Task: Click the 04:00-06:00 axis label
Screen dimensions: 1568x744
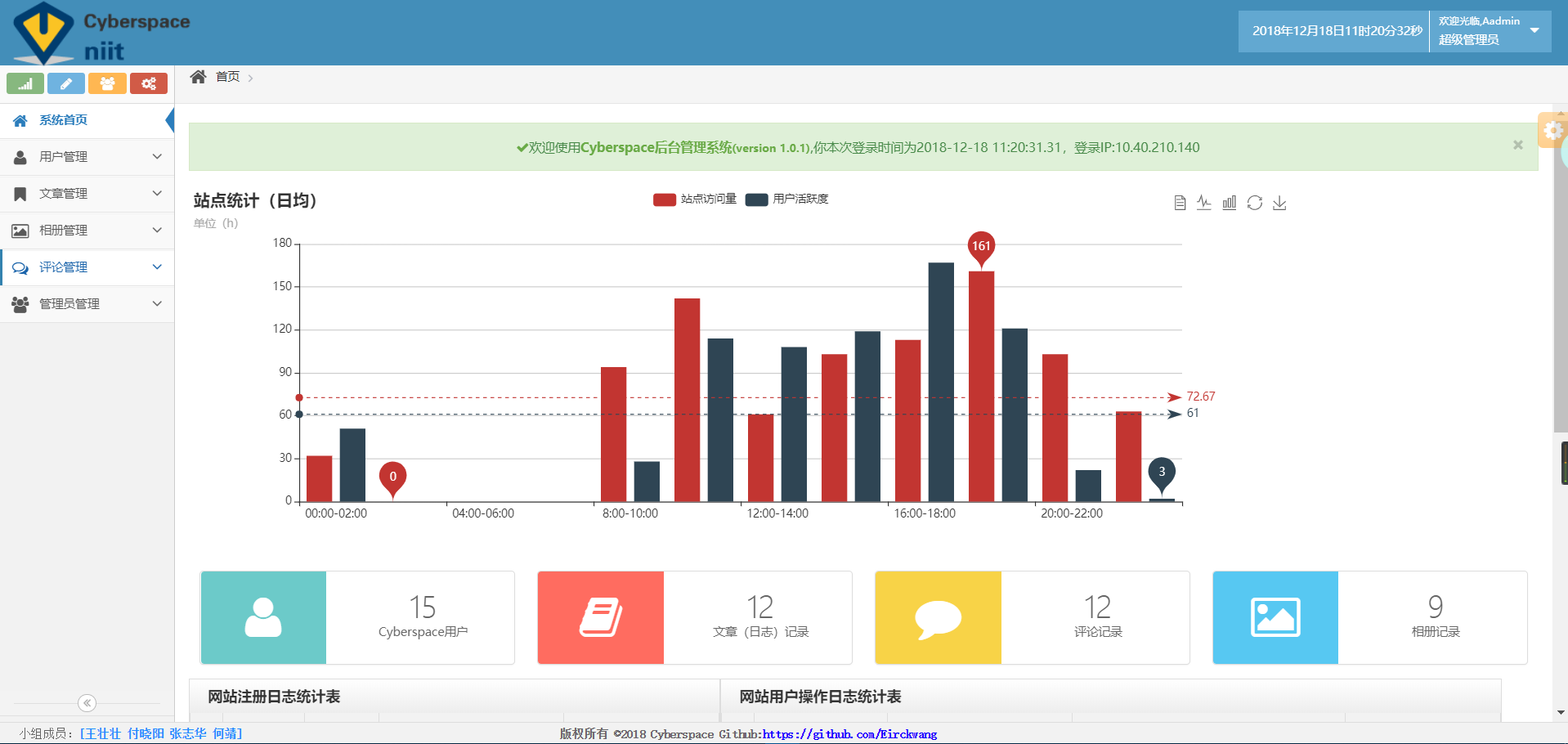Action: [x=483, y=513]
